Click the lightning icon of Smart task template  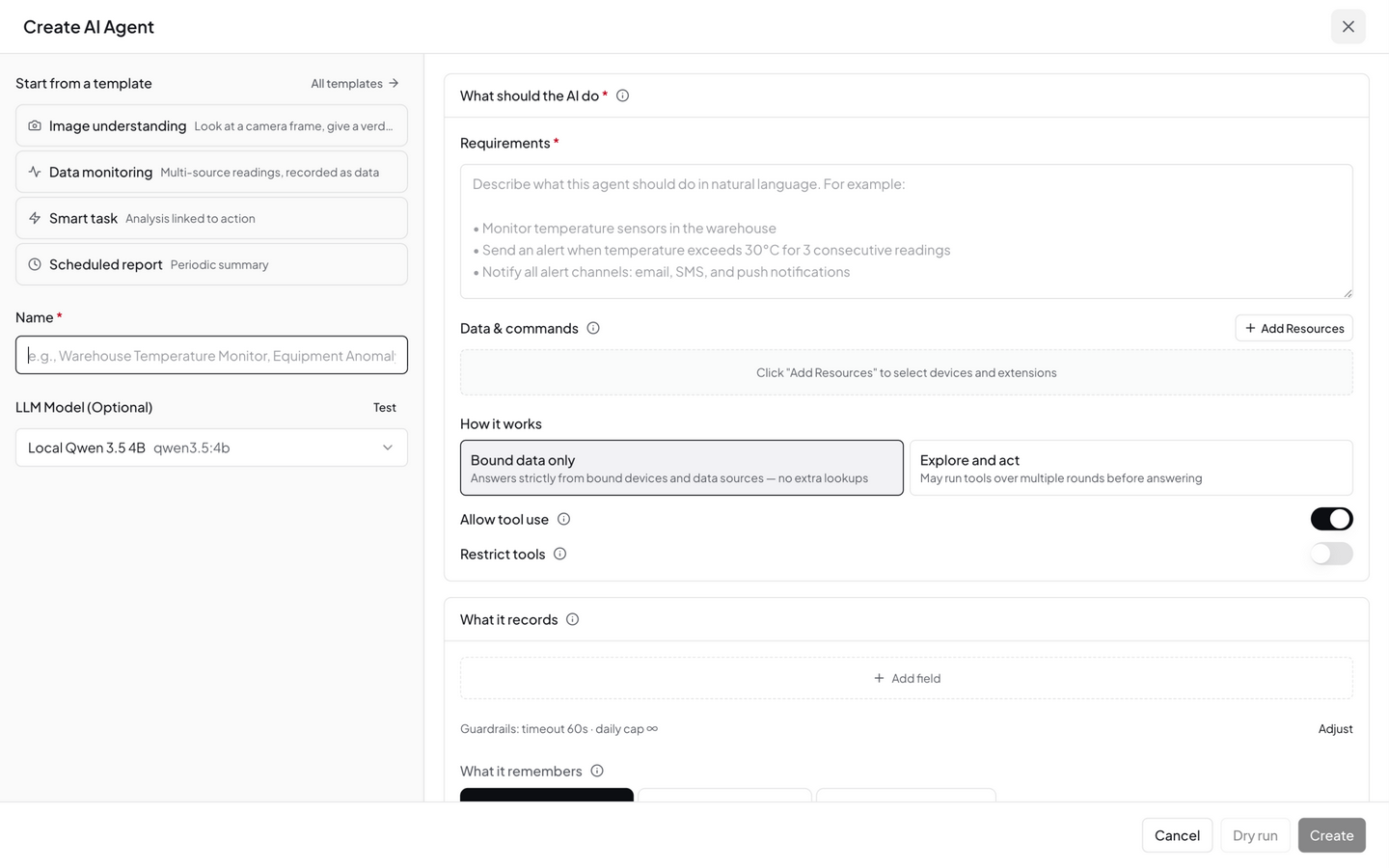point(35,218)
